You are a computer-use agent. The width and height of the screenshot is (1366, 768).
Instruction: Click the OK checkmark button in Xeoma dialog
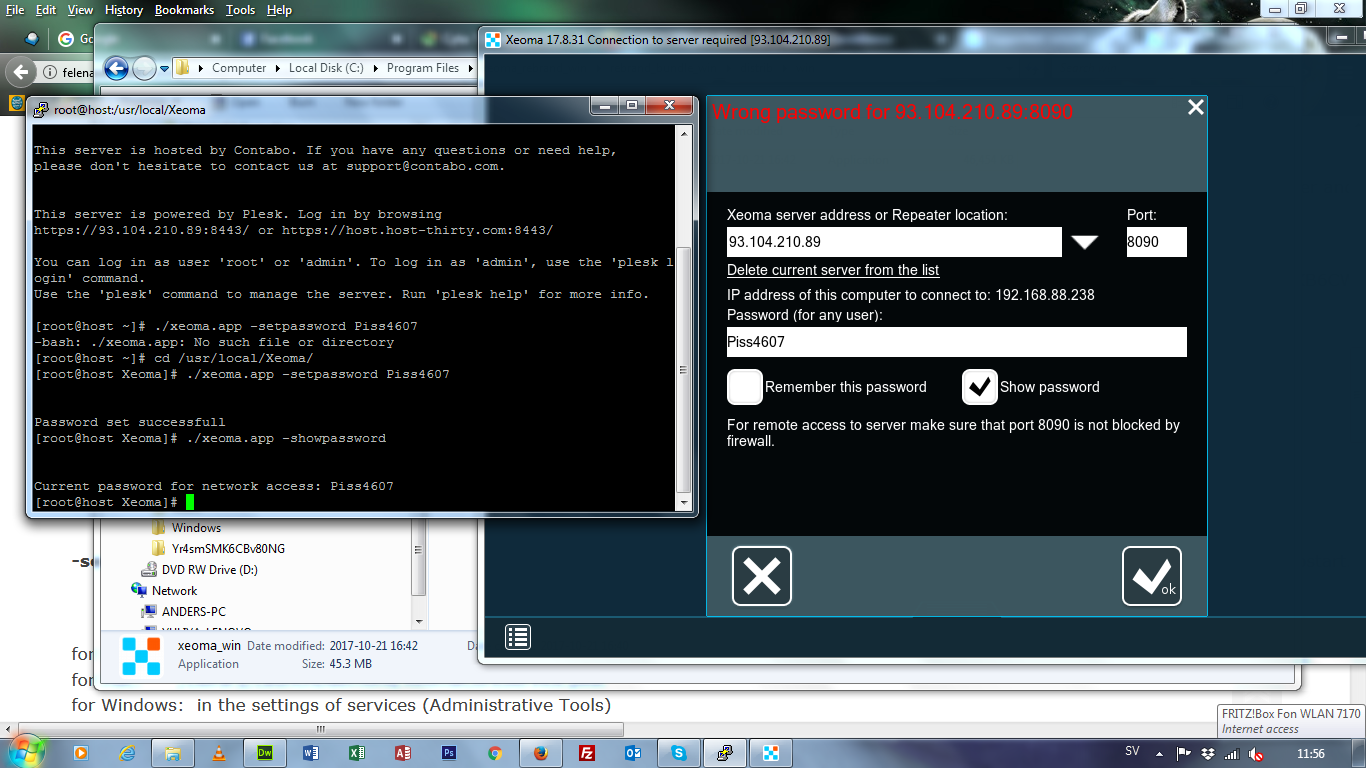point(1152,576)
